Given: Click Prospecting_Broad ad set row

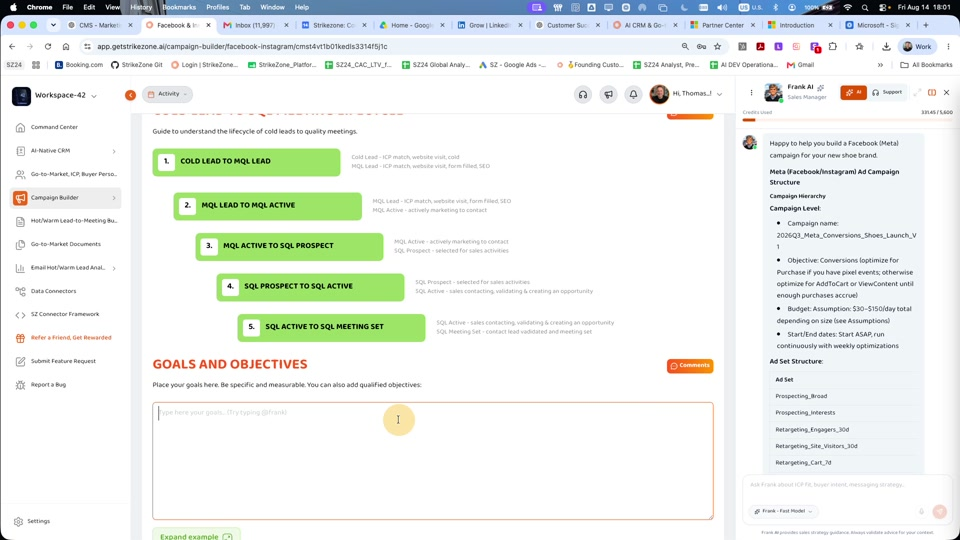Looking at the screenshot, I should [x=845, y=396].
